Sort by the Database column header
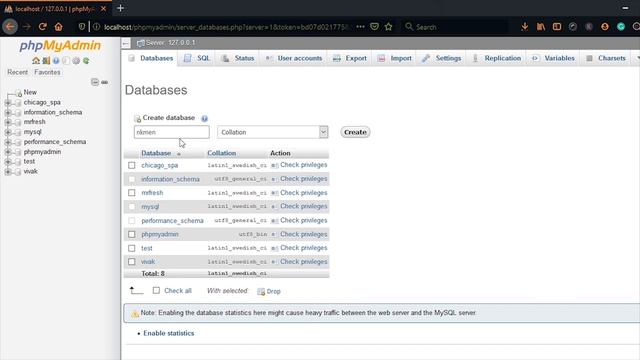The width and height of the screenshot is (640, 360). coord(156,153)
